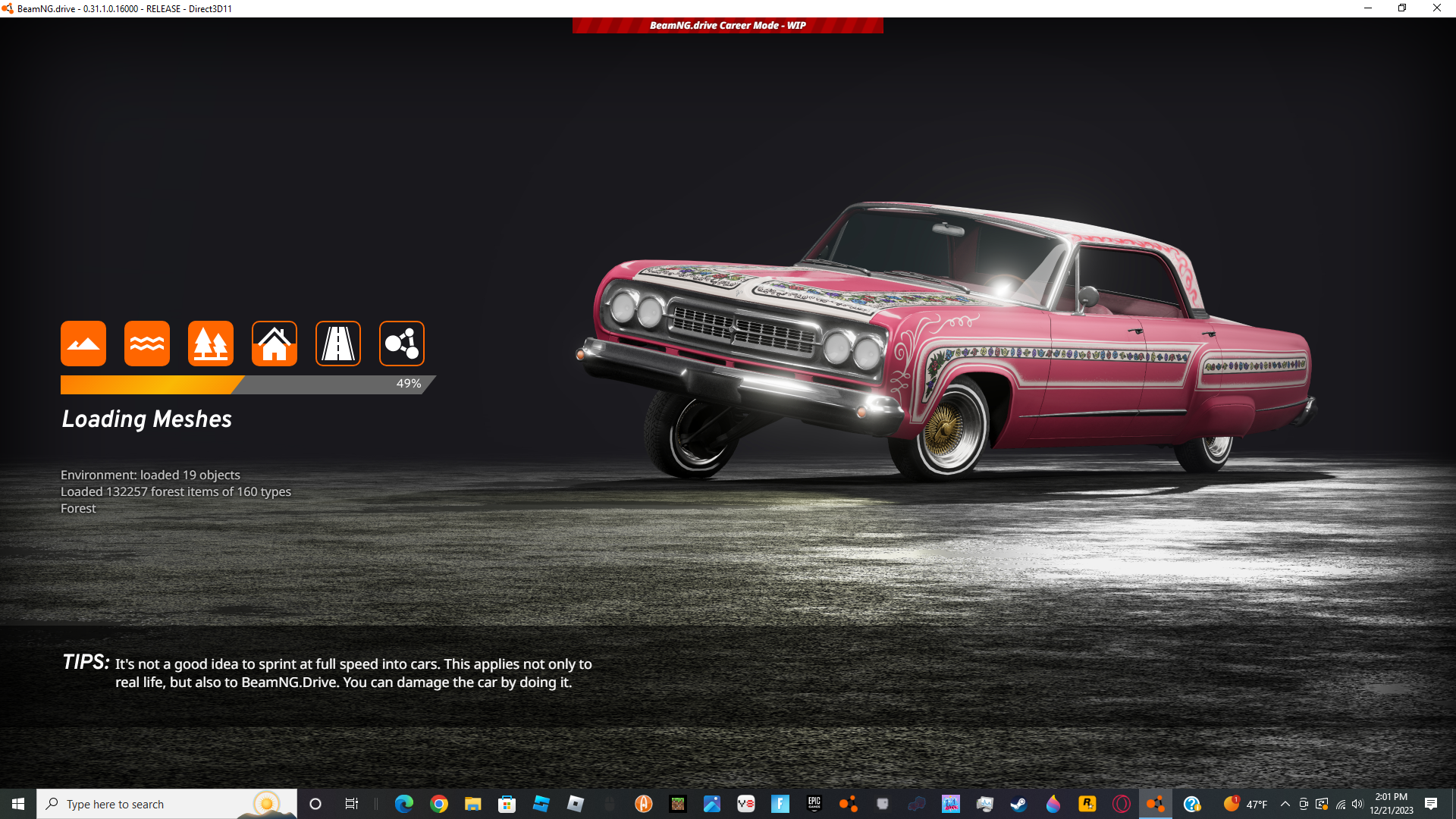This screenshot has width=1456, height=819.
Task: Open the Photos app on taskbar
Action: [712, 804]
